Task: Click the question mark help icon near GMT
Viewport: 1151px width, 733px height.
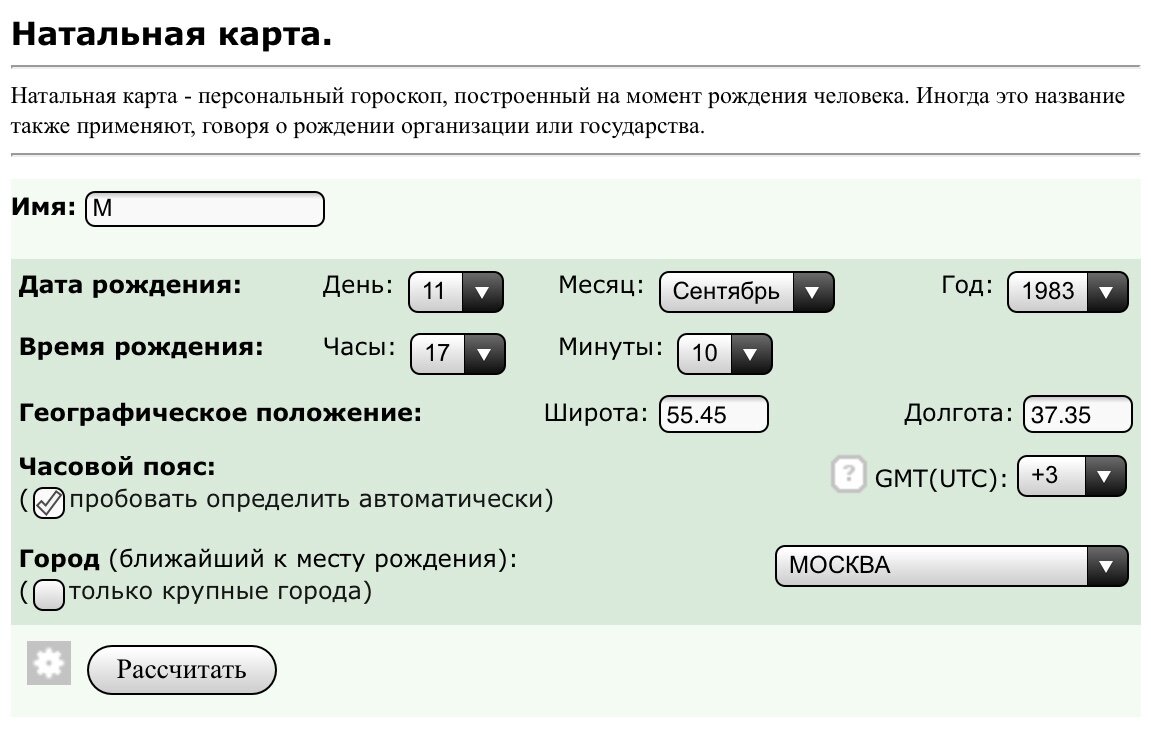Action: tap(848, 475)
